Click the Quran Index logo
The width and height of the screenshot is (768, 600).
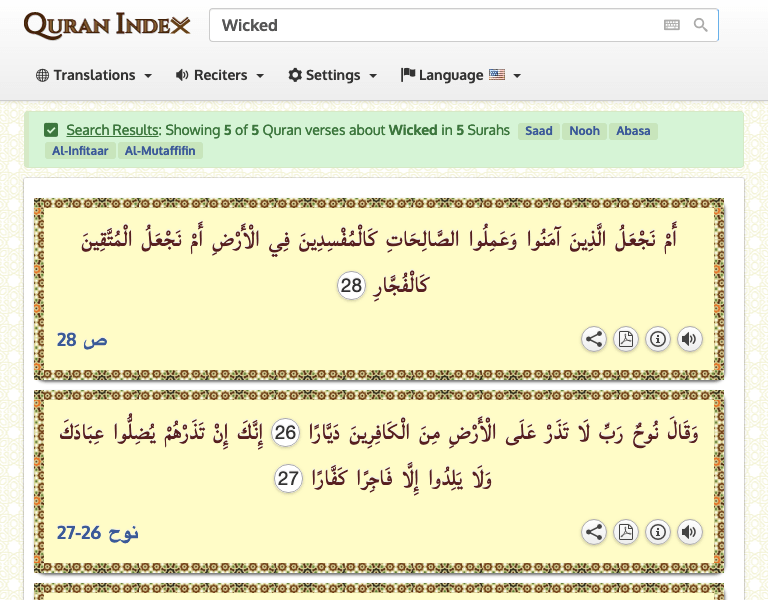(x=106, y=25)
